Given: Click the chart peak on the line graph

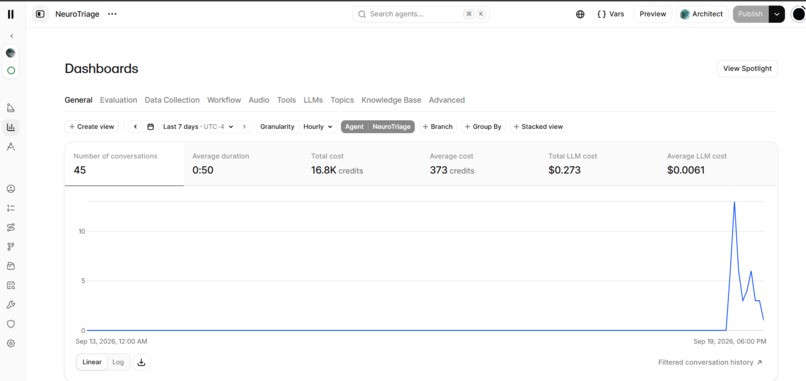Looking at the screenshot, I should click(x=734, y=202).
